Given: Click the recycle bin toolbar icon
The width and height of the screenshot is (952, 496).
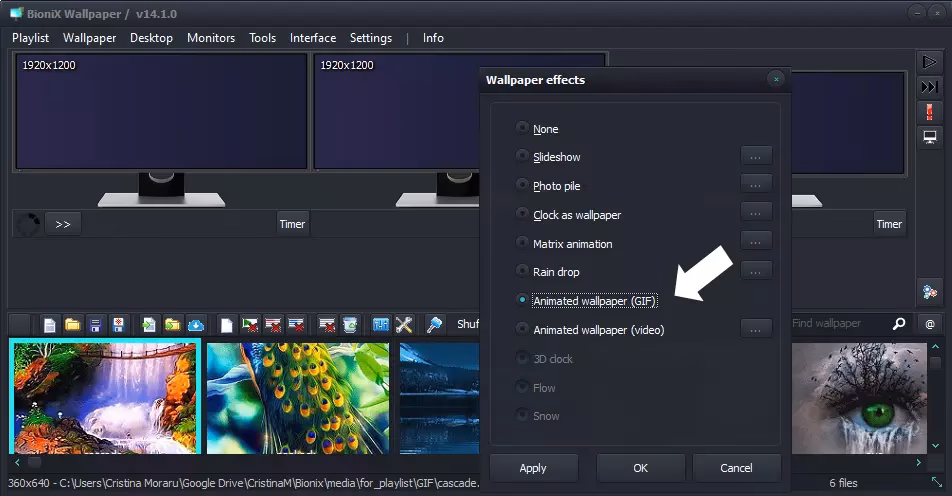Looking at the screenshot, I should point(350,325).
